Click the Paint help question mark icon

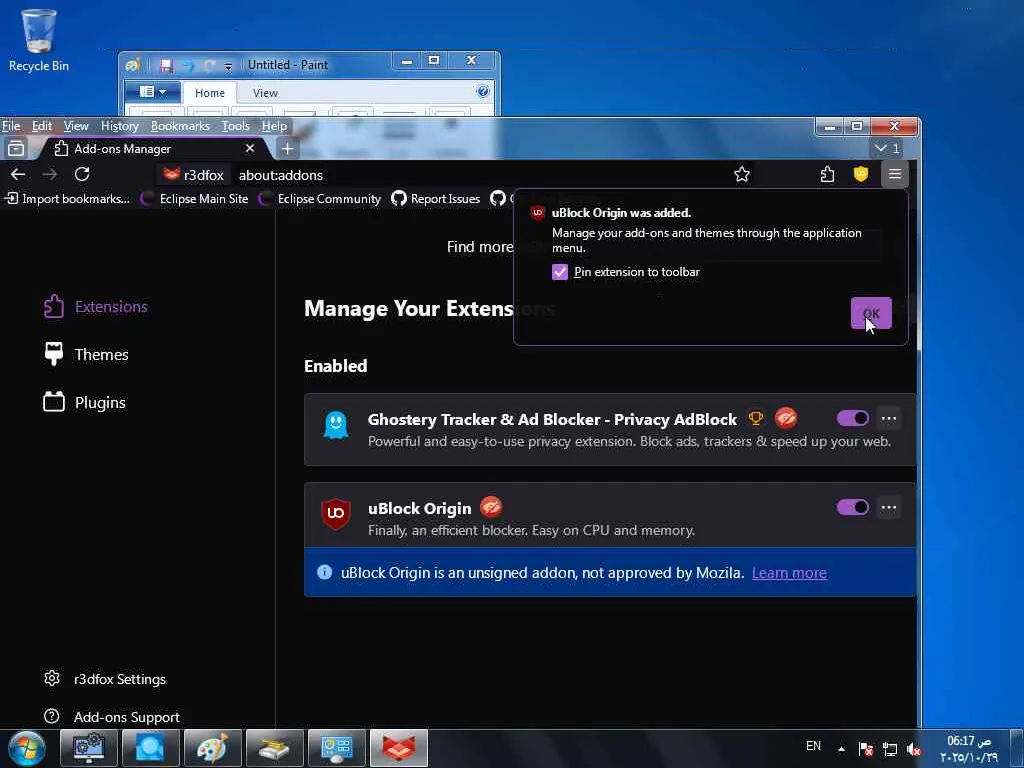483,91
